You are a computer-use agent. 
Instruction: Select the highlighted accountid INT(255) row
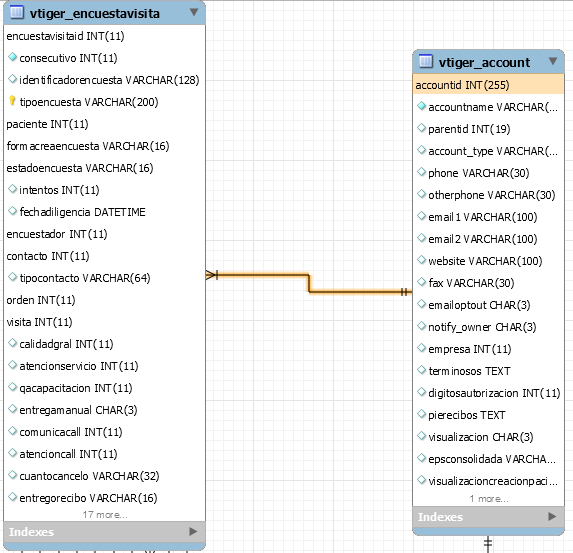(x=488, y=85)
